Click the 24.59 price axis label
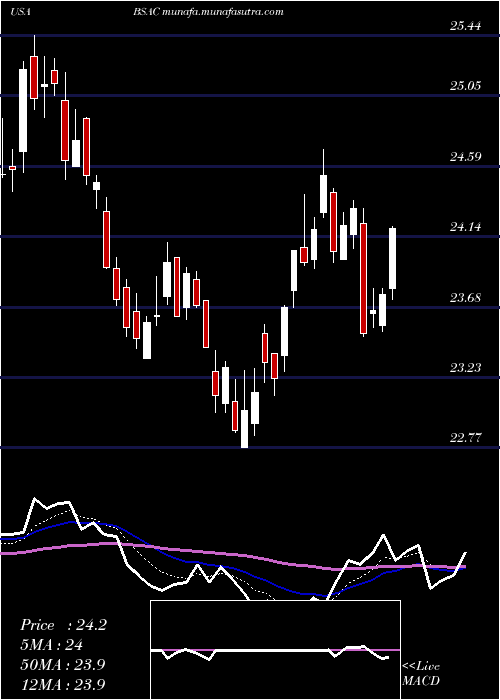The width and height of the screenshot is (500, 700). point(465,156)
